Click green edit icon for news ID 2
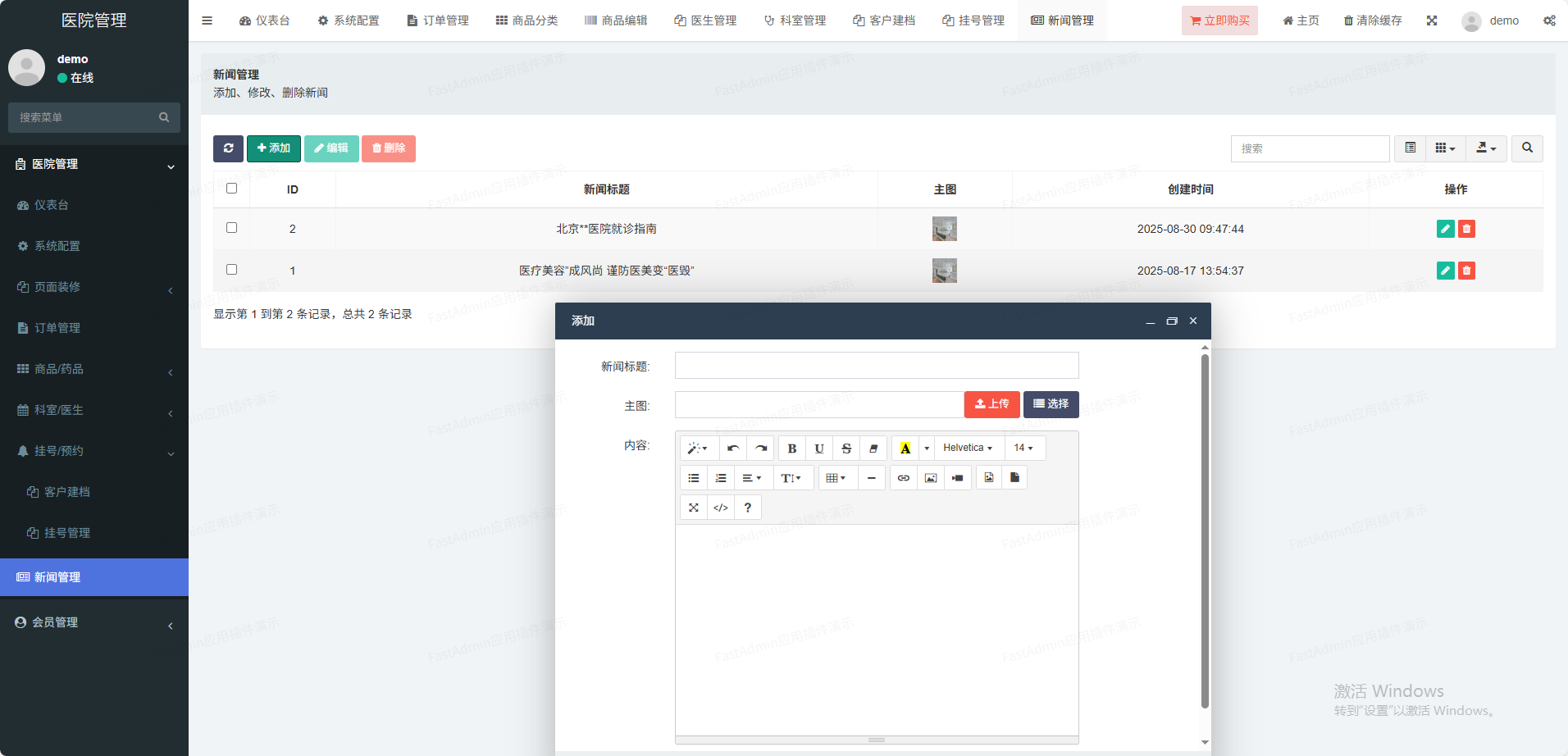This screenshot has height=756, width=1568. pos(1445,229)
